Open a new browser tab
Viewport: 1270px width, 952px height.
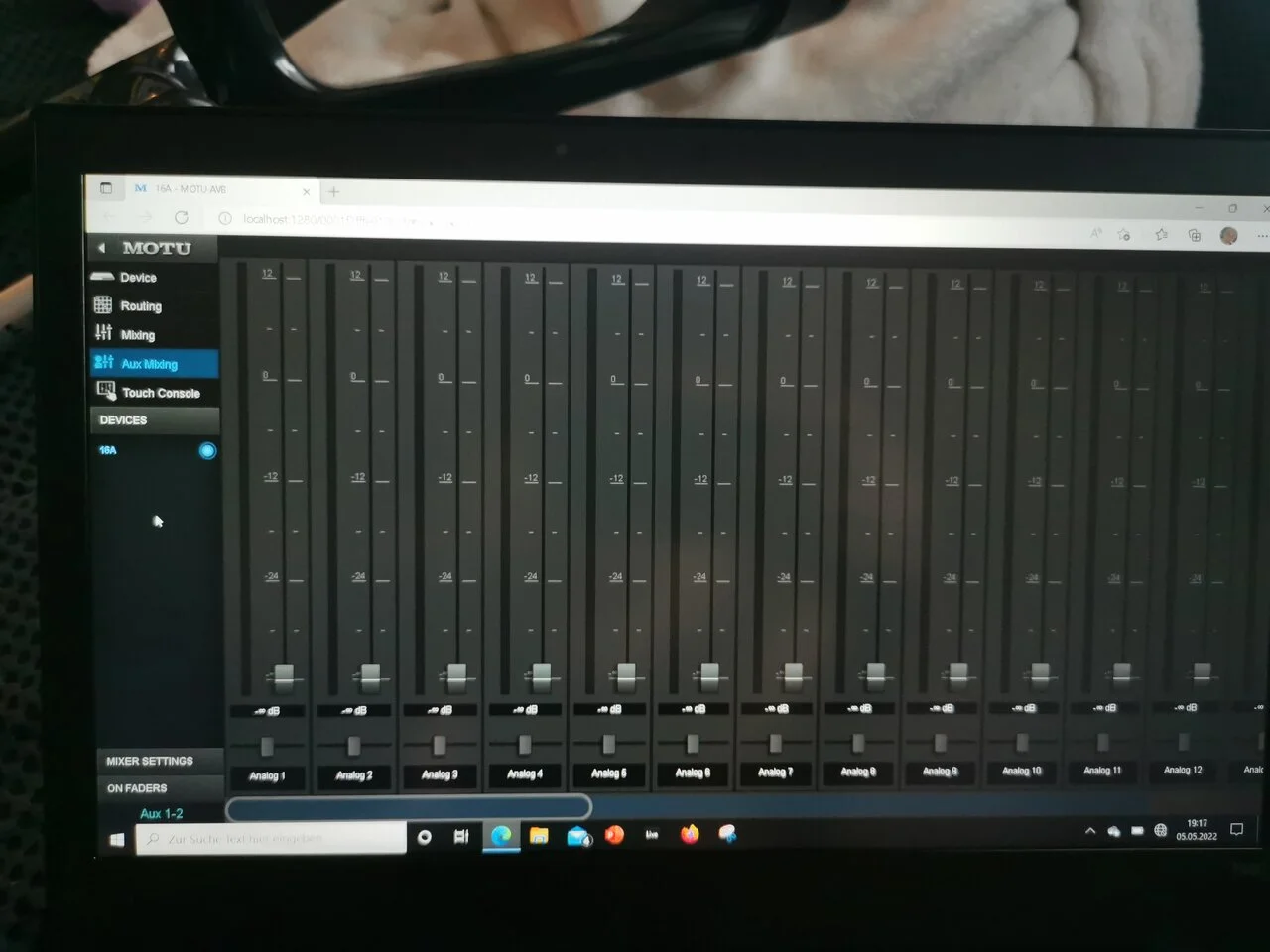coord(333,191)
